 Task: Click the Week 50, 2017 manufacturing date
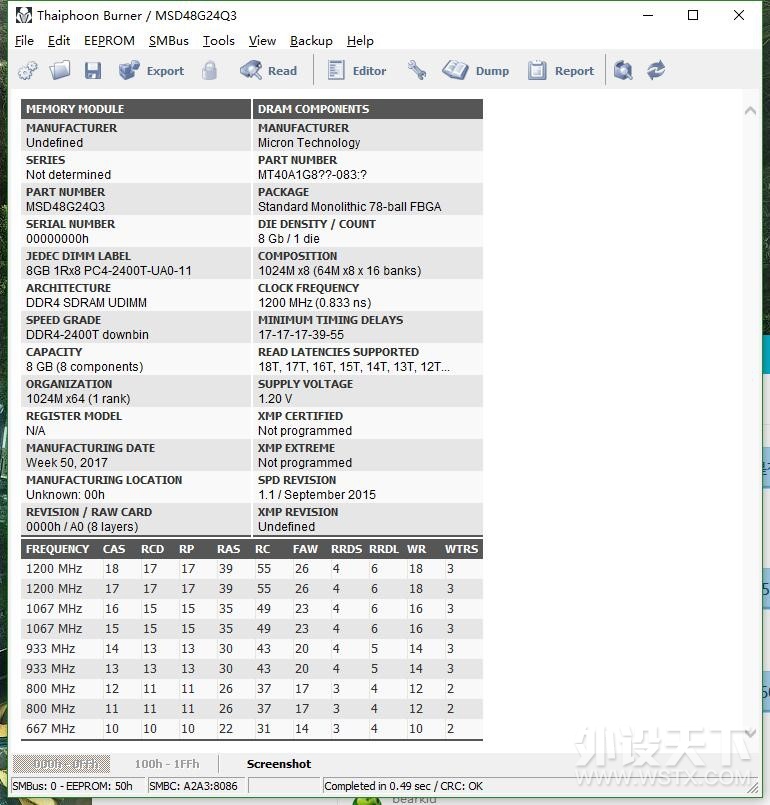click(x=67, y=463)
